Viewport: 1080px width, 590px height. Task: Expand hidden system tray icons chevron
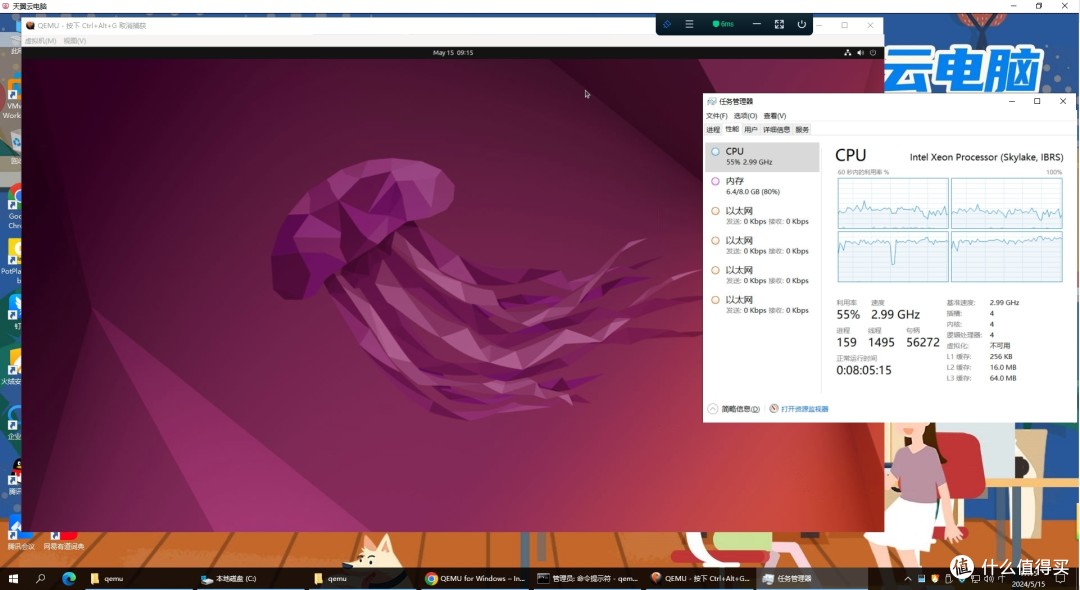tap(907, 579)
